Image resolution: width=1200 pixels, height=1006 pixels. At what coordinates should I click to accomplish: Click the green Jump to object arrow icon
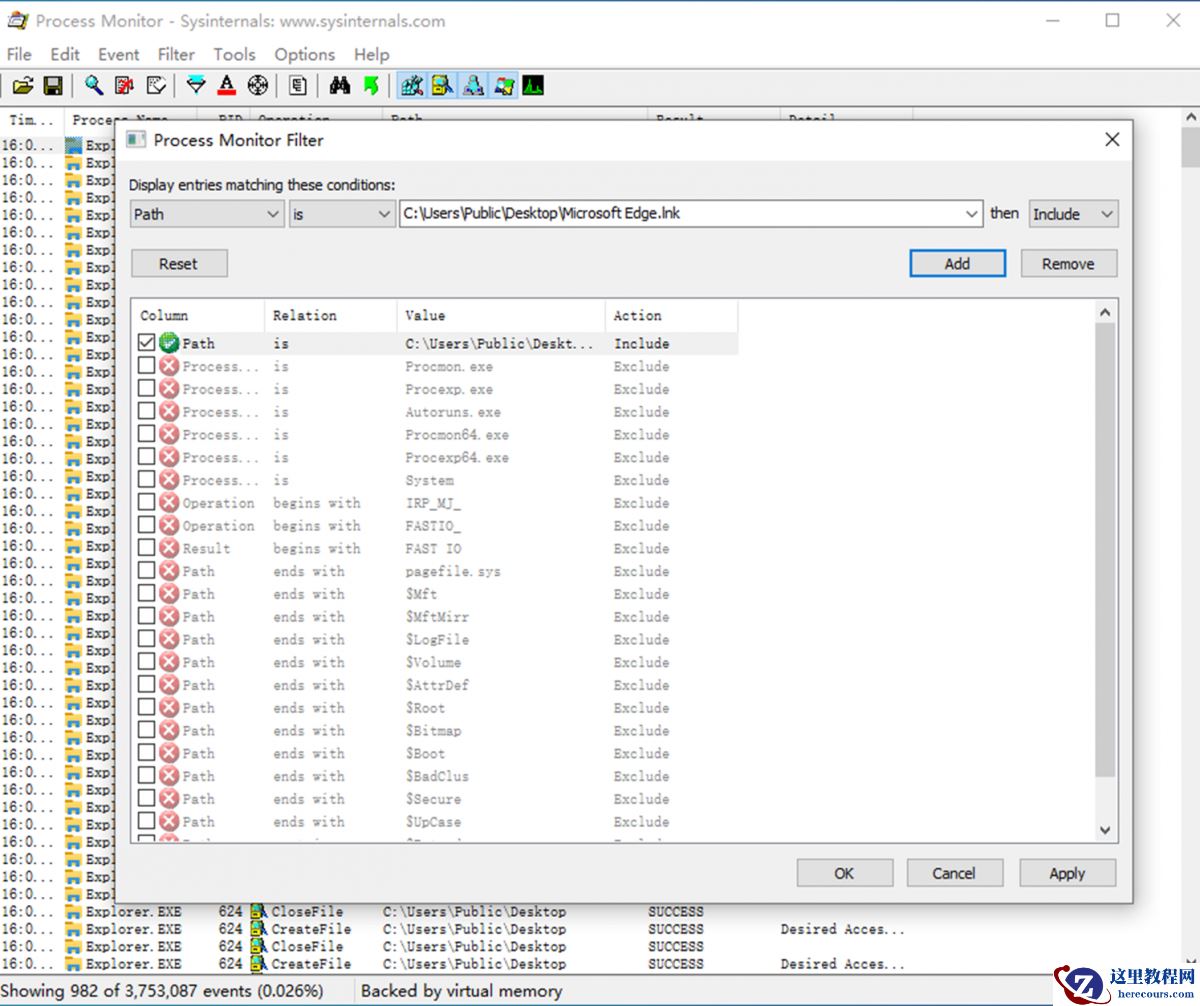click(x=371, y=86)
